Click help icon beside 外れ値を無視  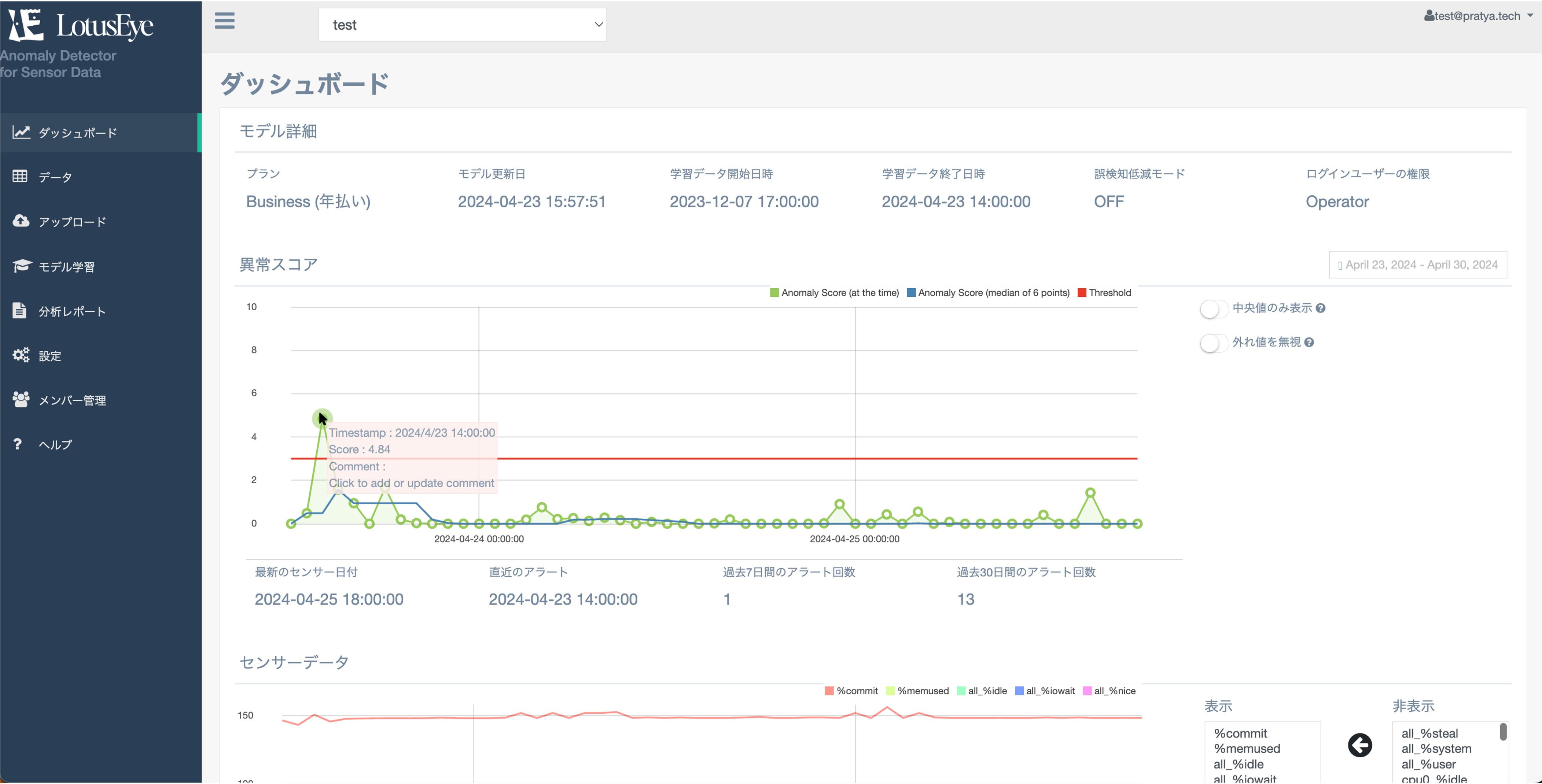pos(1309,342)
